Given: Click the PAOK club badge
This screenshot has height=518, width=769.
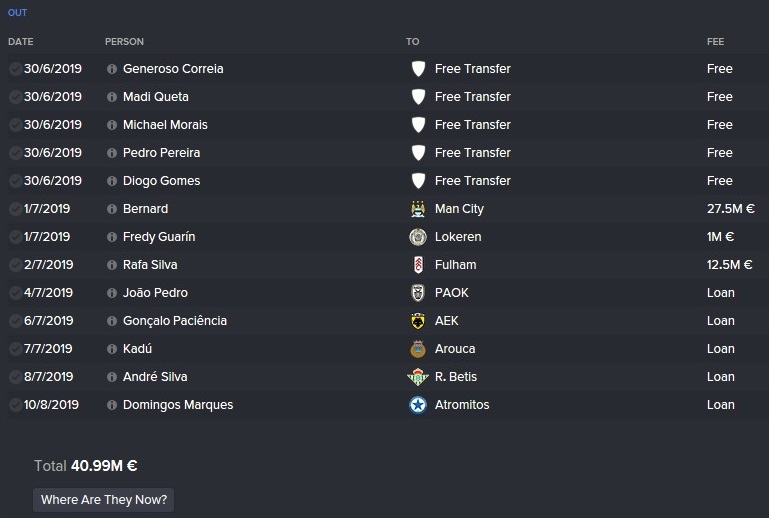Looking at the screenshot, I should tap(418, 293).
